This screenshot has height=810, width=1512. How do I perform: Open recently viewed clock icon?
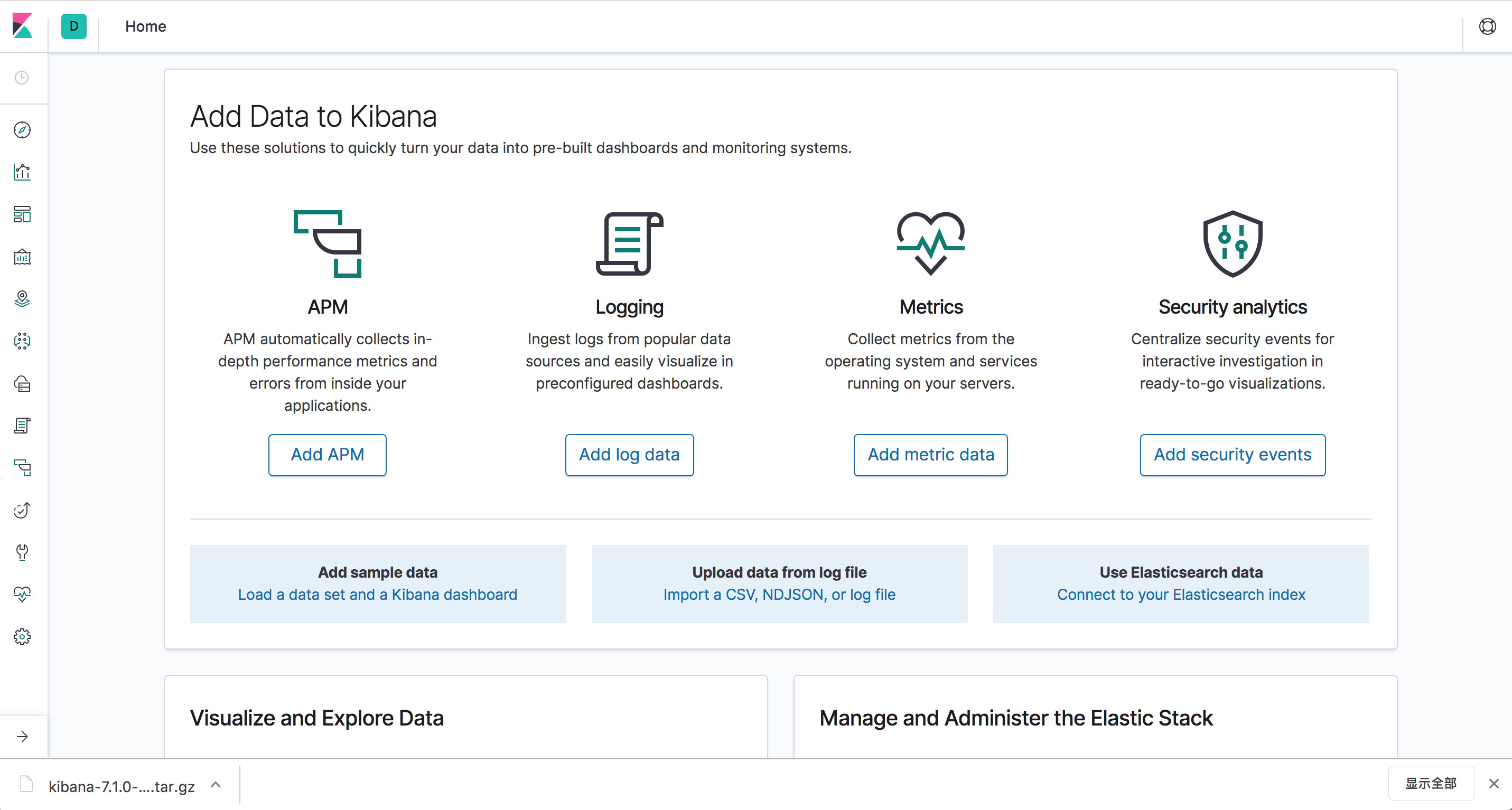click(22, 78)
